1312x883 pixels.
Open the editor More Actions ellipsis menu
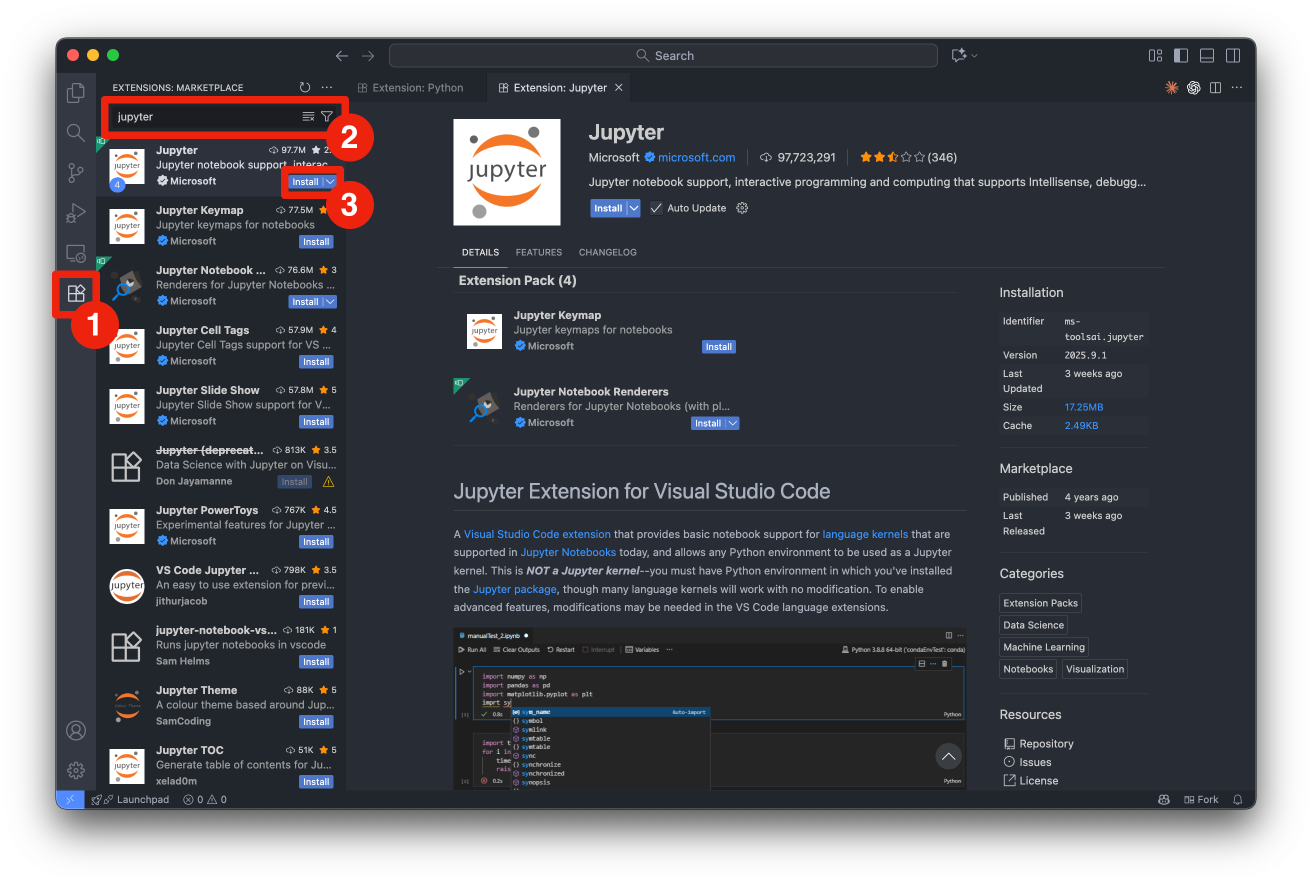click(1238, 88)
